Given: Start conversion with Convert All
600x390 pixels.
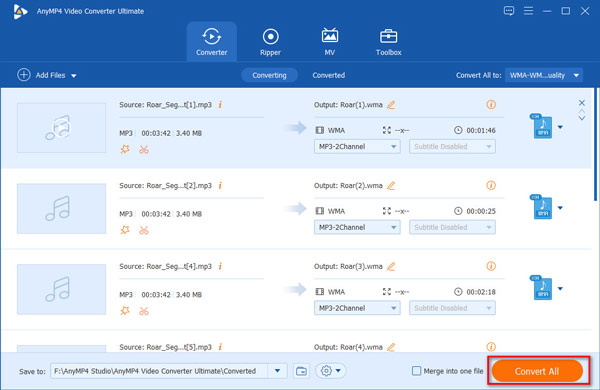Looking at the screenshot, I should (x=537, y=371).
